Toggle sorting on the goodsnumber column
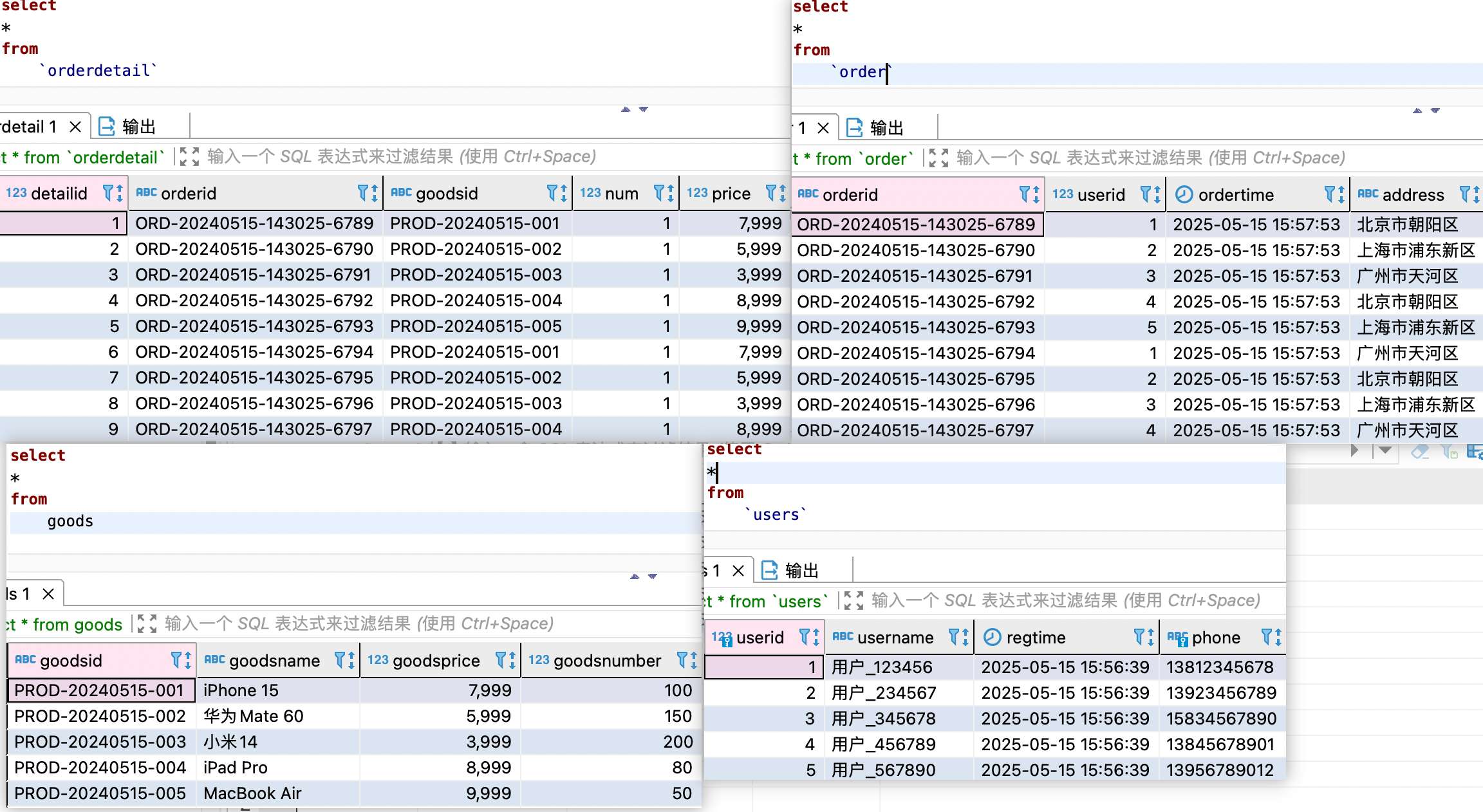 tap(693, 660)
